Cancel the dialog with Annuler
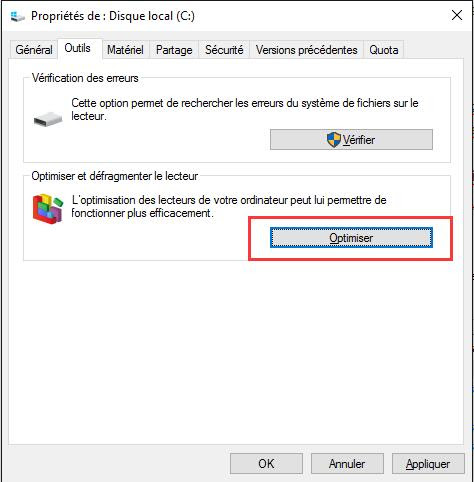Screen dimensions: 474x482 pyautogui.click(x=347, y=464)
